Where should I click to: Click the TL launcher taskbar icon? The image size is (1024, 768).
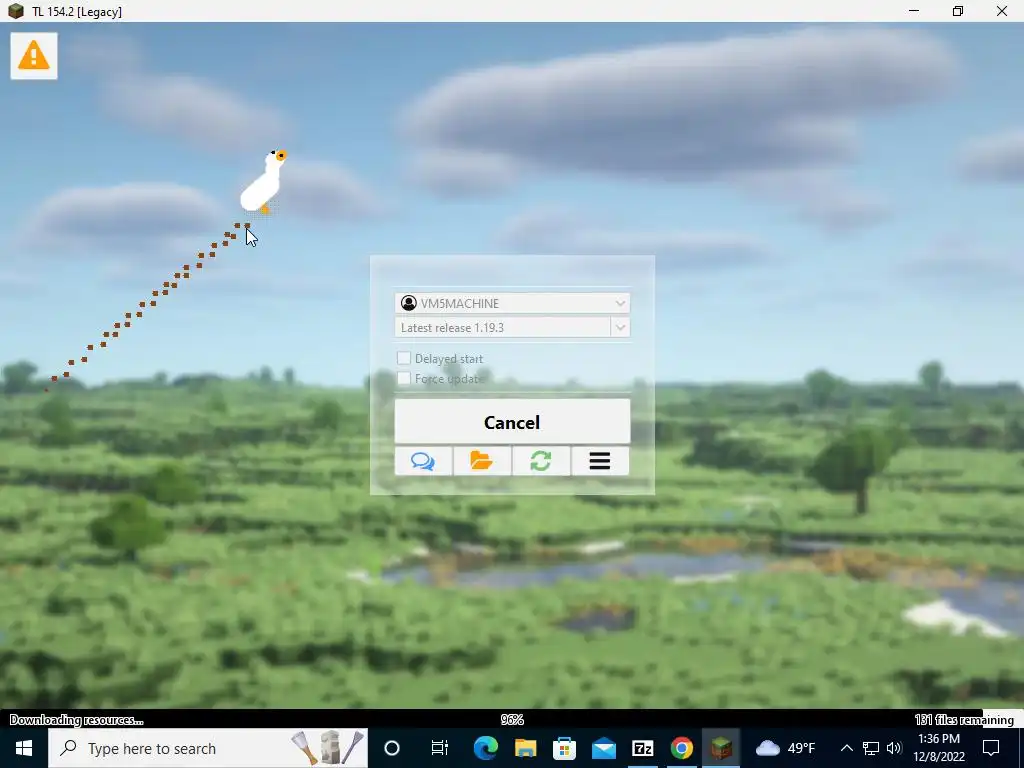click(721, 748)
